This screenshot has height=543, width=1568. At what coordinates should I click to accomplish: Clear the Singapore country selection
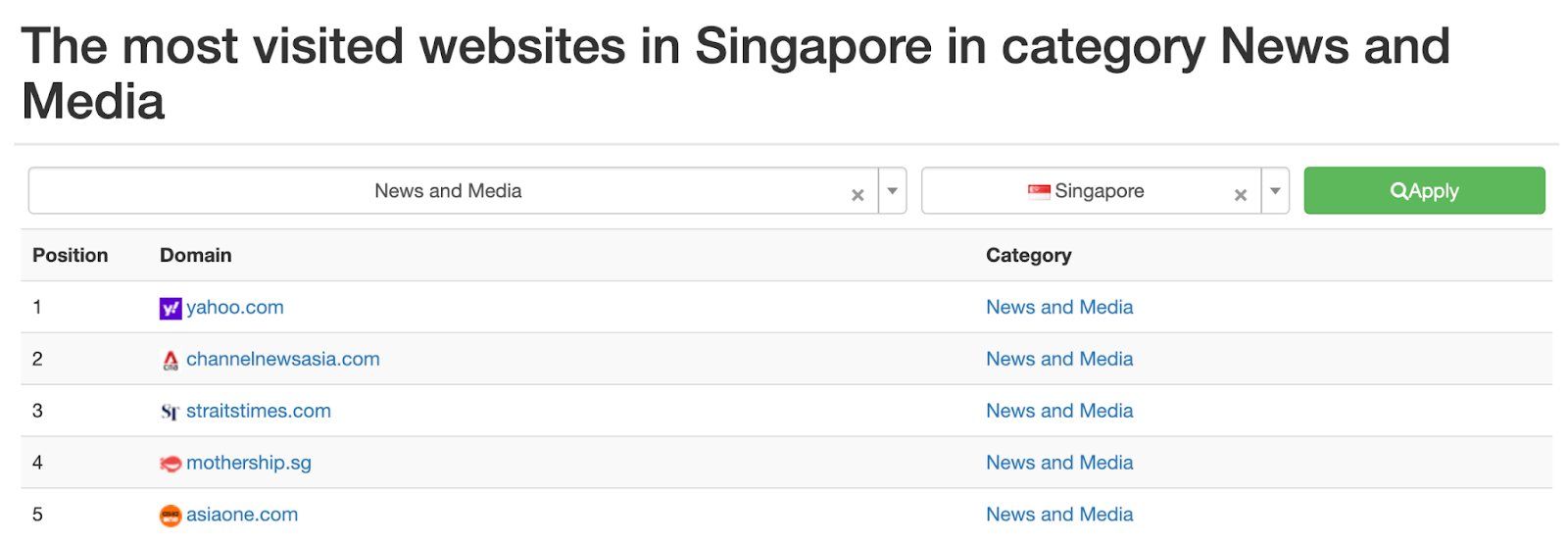pos(1241,195)
